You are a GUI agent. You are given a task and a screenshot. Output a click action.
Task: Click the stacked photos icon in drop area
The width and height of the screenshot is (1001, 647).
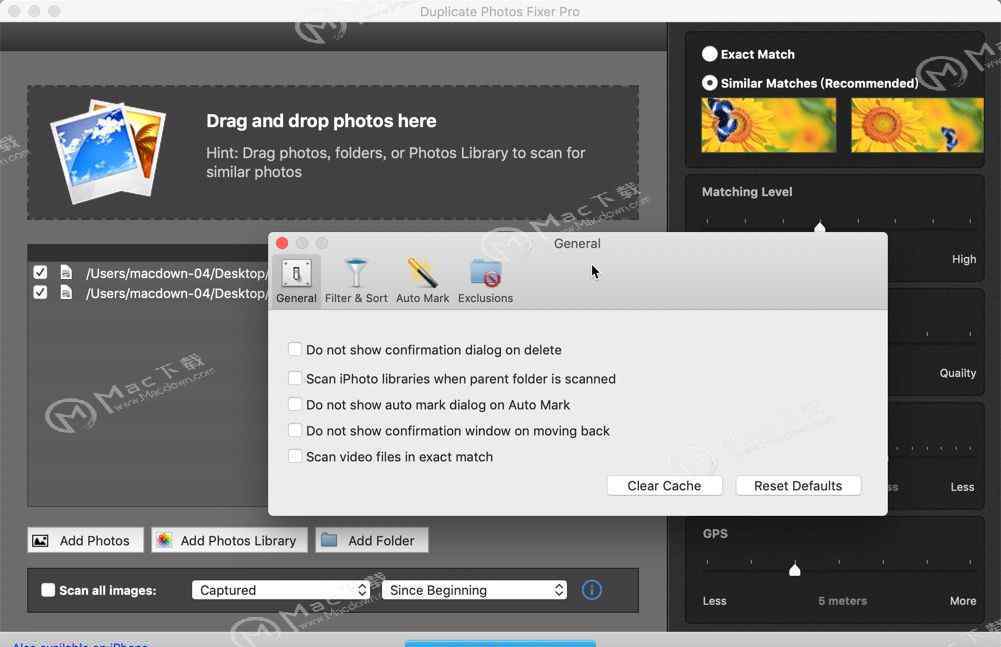point(109,151)
